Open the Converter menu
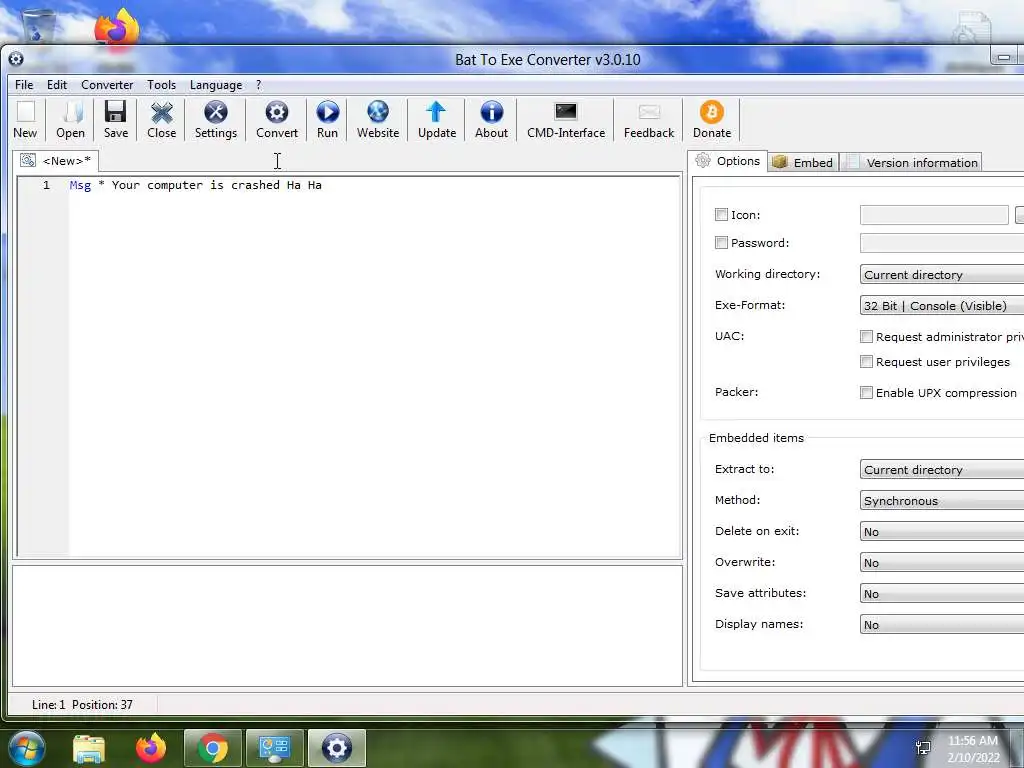The width and height of the screenshot is (1024, 768). point(107,85)
